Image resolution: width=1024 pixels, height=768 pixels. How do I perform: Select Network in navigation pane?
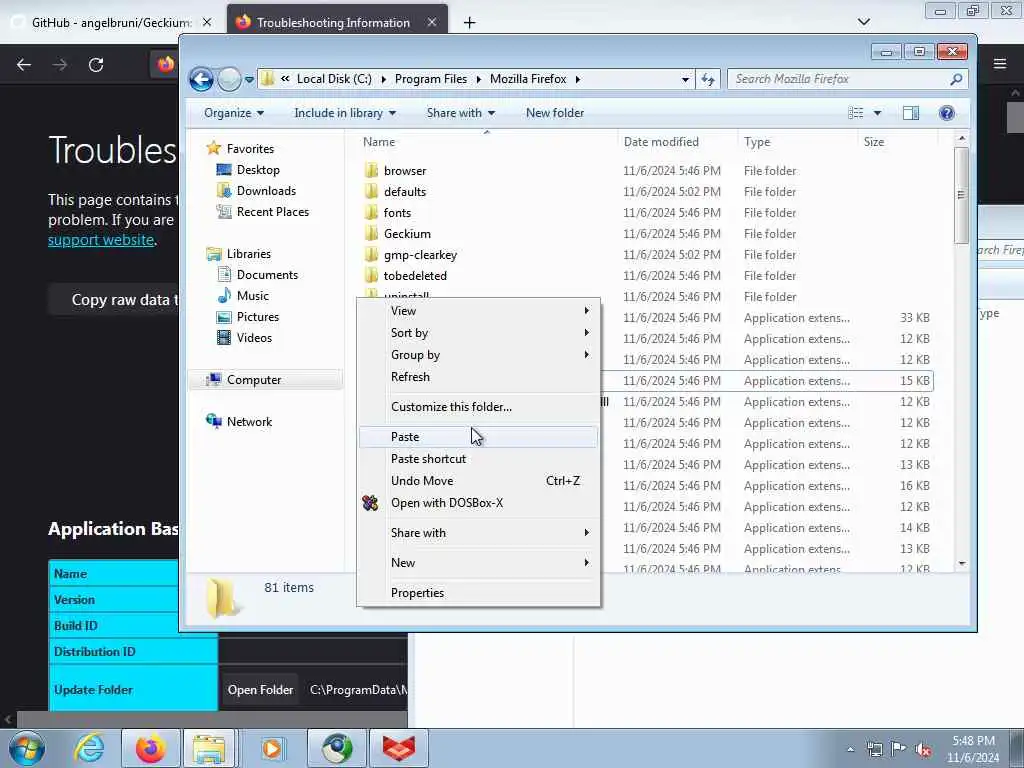coord(239,422)
